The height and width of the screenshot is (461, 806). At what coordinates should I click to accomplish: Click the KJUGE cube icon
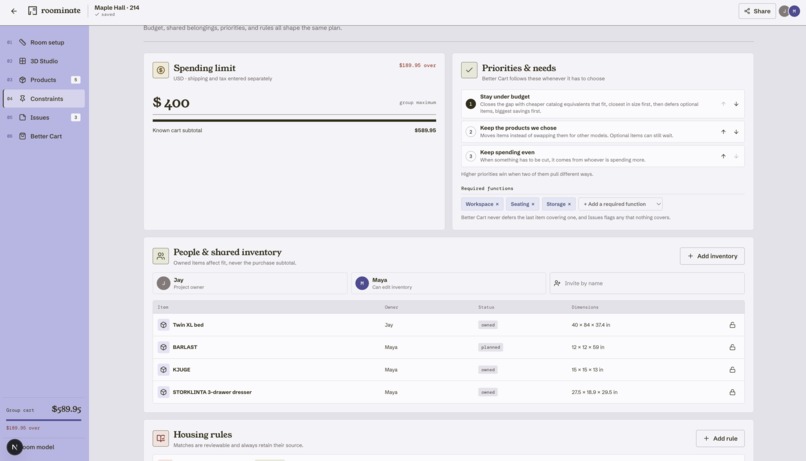click(163, 370)
